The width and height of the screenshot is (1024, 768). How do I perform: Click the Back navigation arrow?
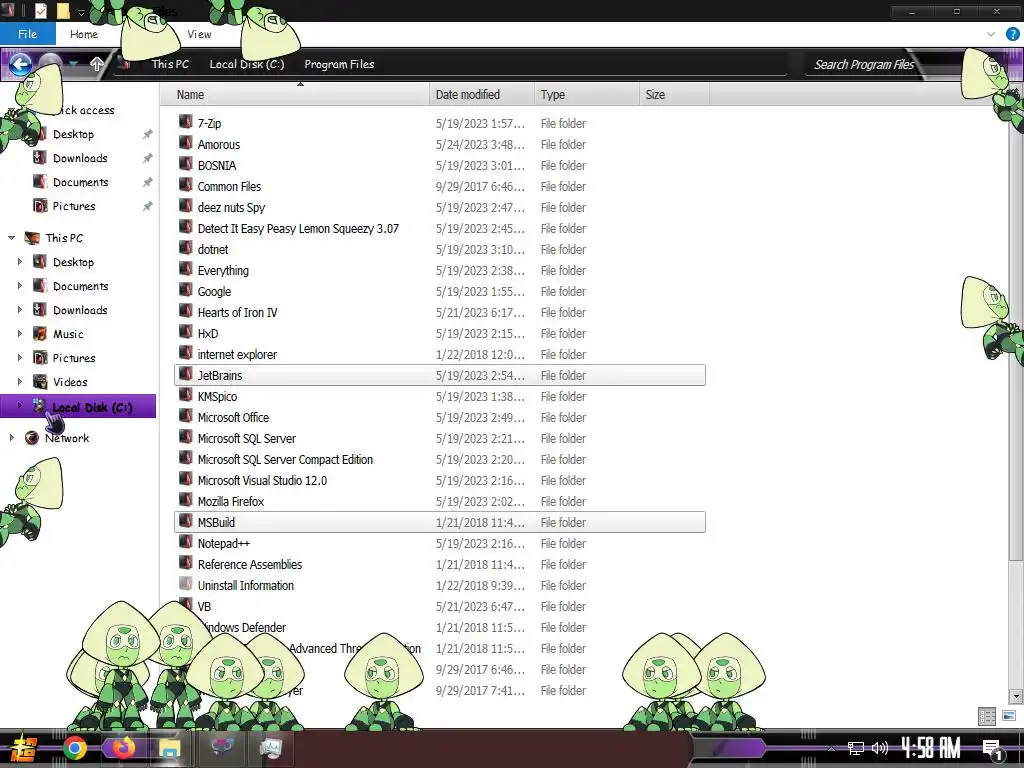click(x=20, y=64)
